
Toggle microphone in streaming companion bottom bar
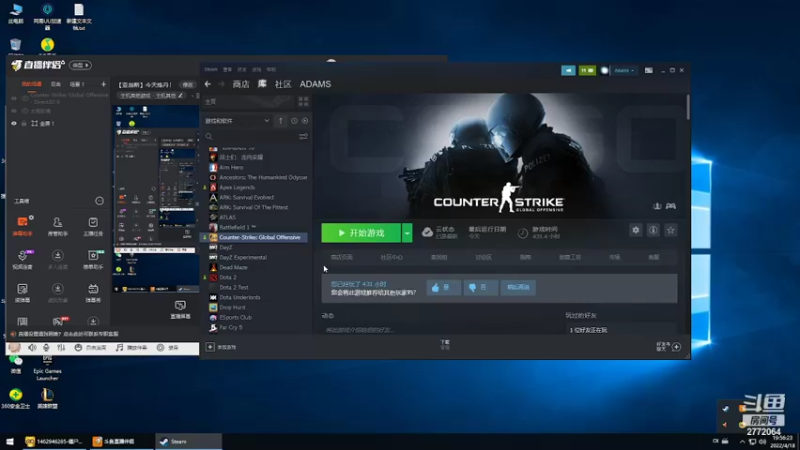tap(46, 347)
